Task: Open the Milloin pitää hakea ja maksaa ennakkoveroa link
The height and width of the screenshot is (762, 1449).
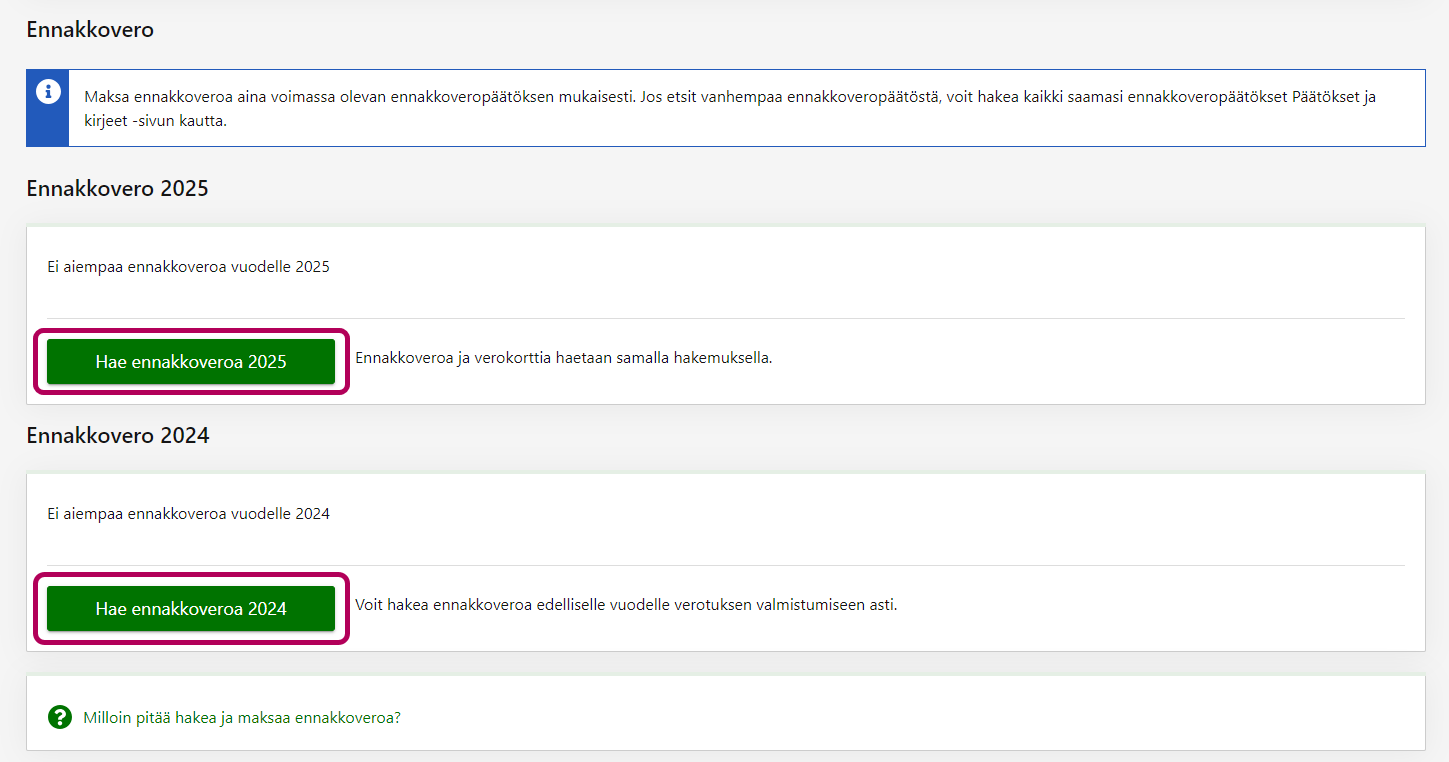Action: click(x=242, y=717)
